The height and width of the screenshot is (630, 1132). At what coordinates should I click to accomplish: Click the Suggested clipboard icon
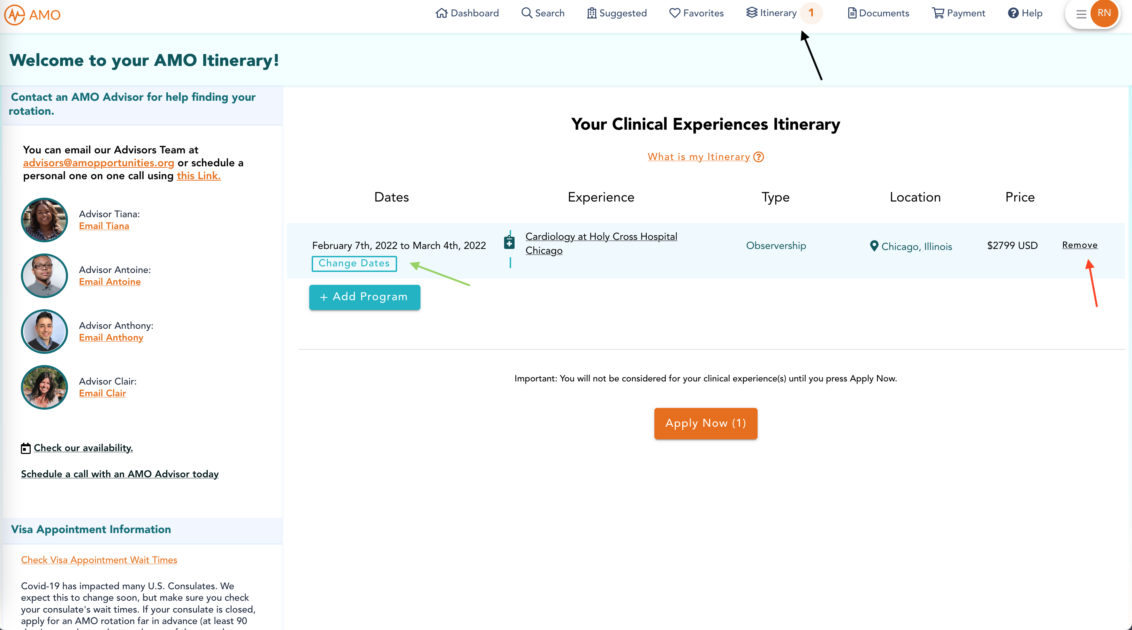(x=591, y=13)
